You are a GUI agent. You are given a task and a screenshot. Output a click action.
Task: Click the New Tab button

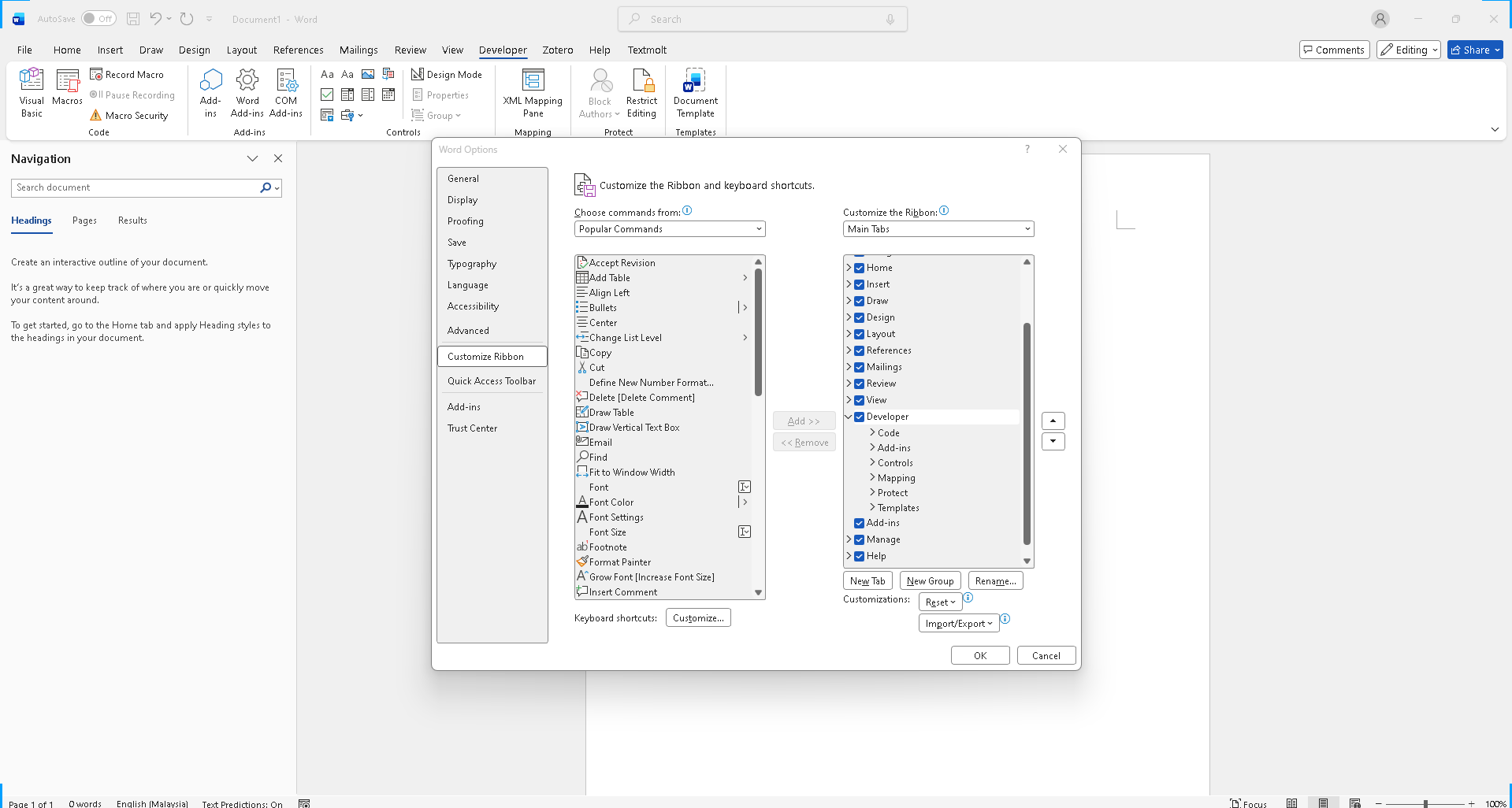tap(867, 580)
